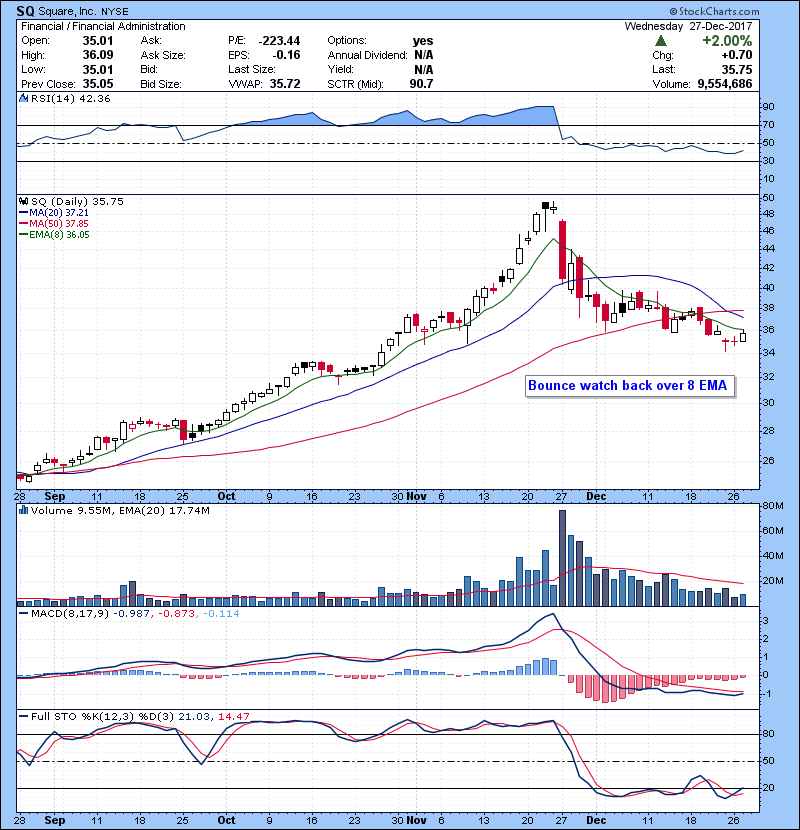Viewport: 800px width, 830px height.
Task: Click the date Wednesday 27-Dec-2017
Action: 688,26
